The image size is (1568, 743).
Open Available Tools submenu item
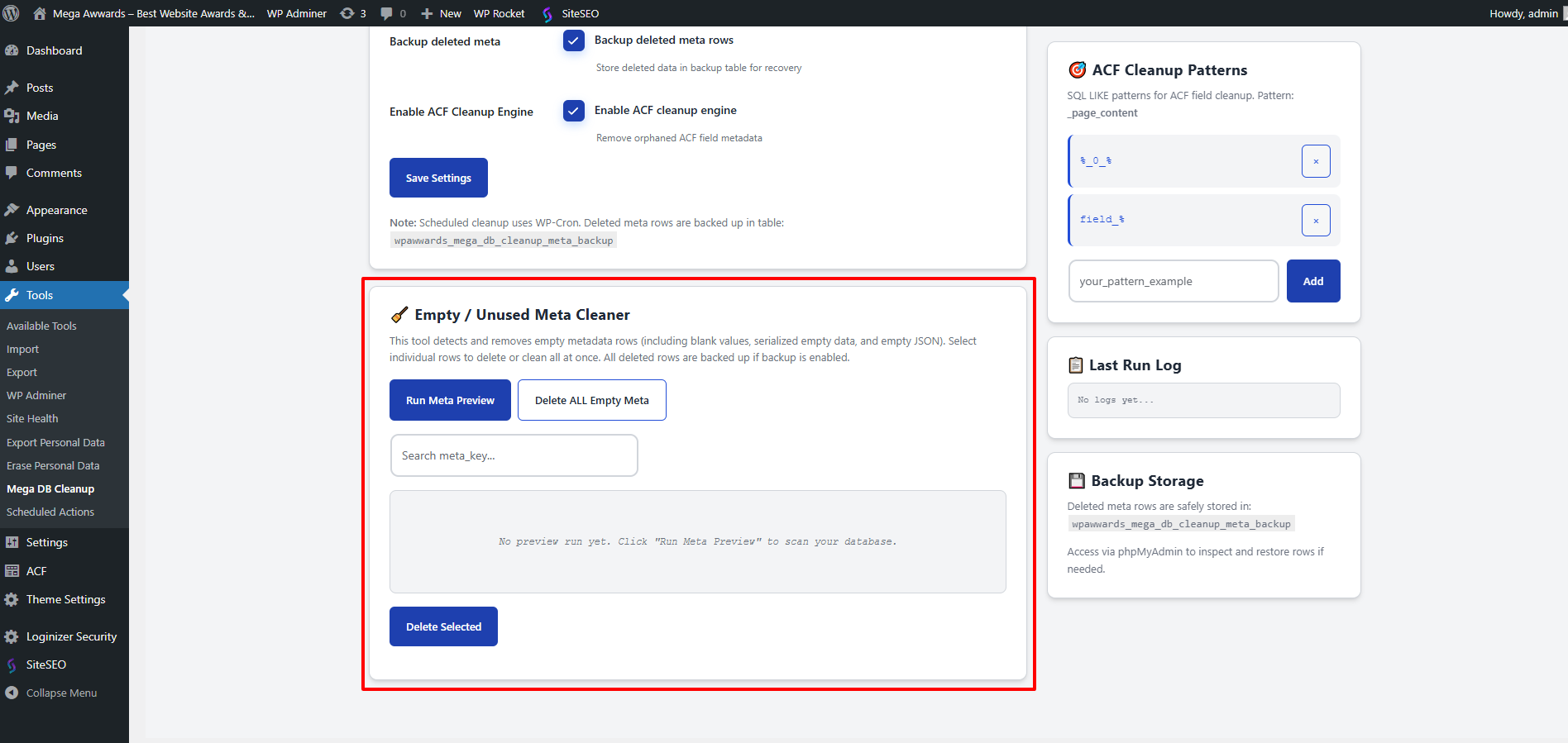[x=41, y=326]
